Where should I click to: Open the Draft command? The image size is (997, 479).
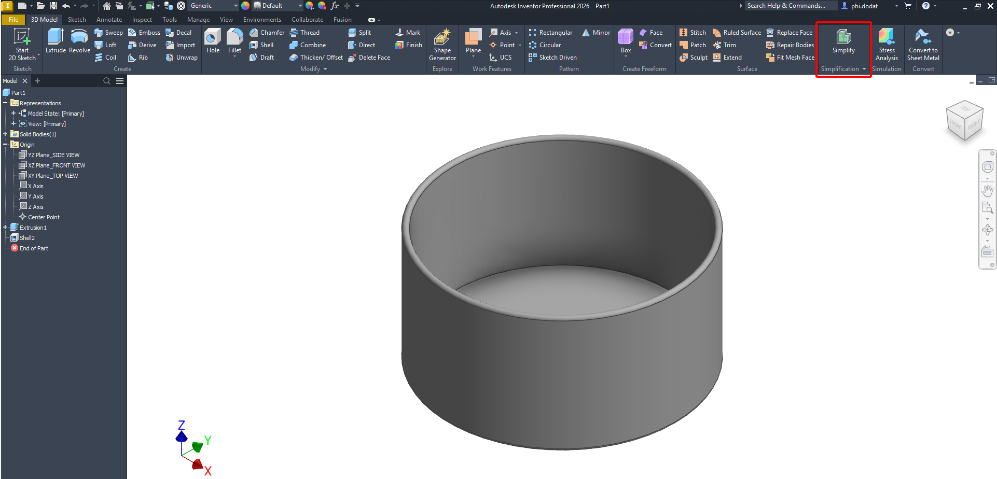coord(261,57)
